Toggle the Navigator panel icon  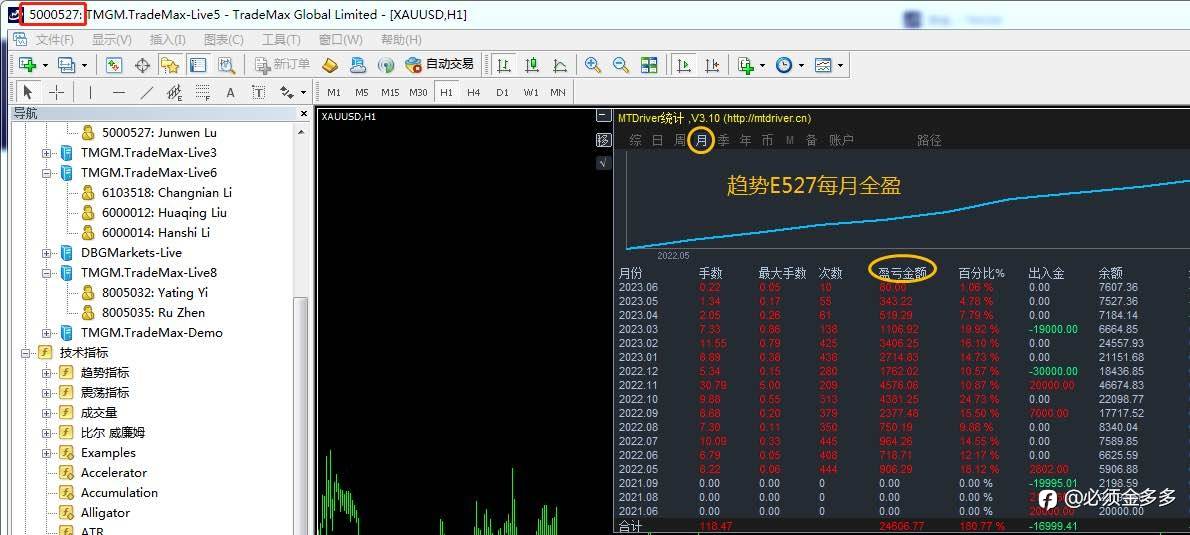click(170, 65)
